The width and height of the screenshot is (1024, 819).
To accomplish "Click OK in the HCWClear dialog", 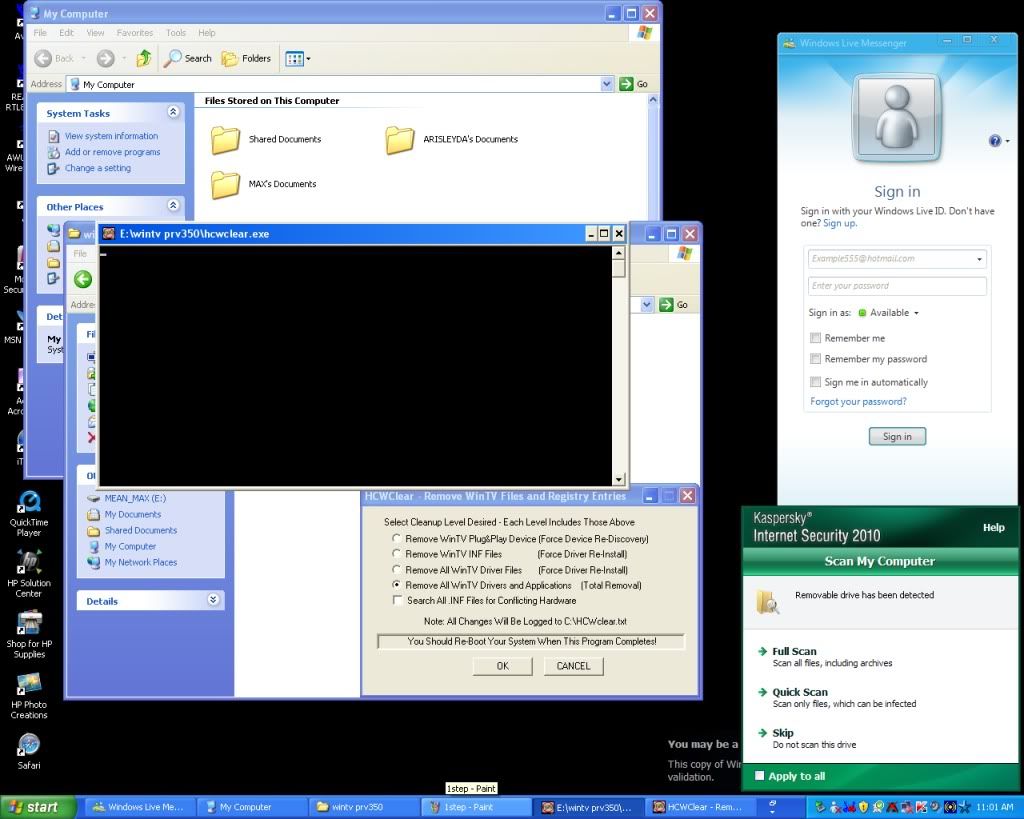I will coord(502,666).
